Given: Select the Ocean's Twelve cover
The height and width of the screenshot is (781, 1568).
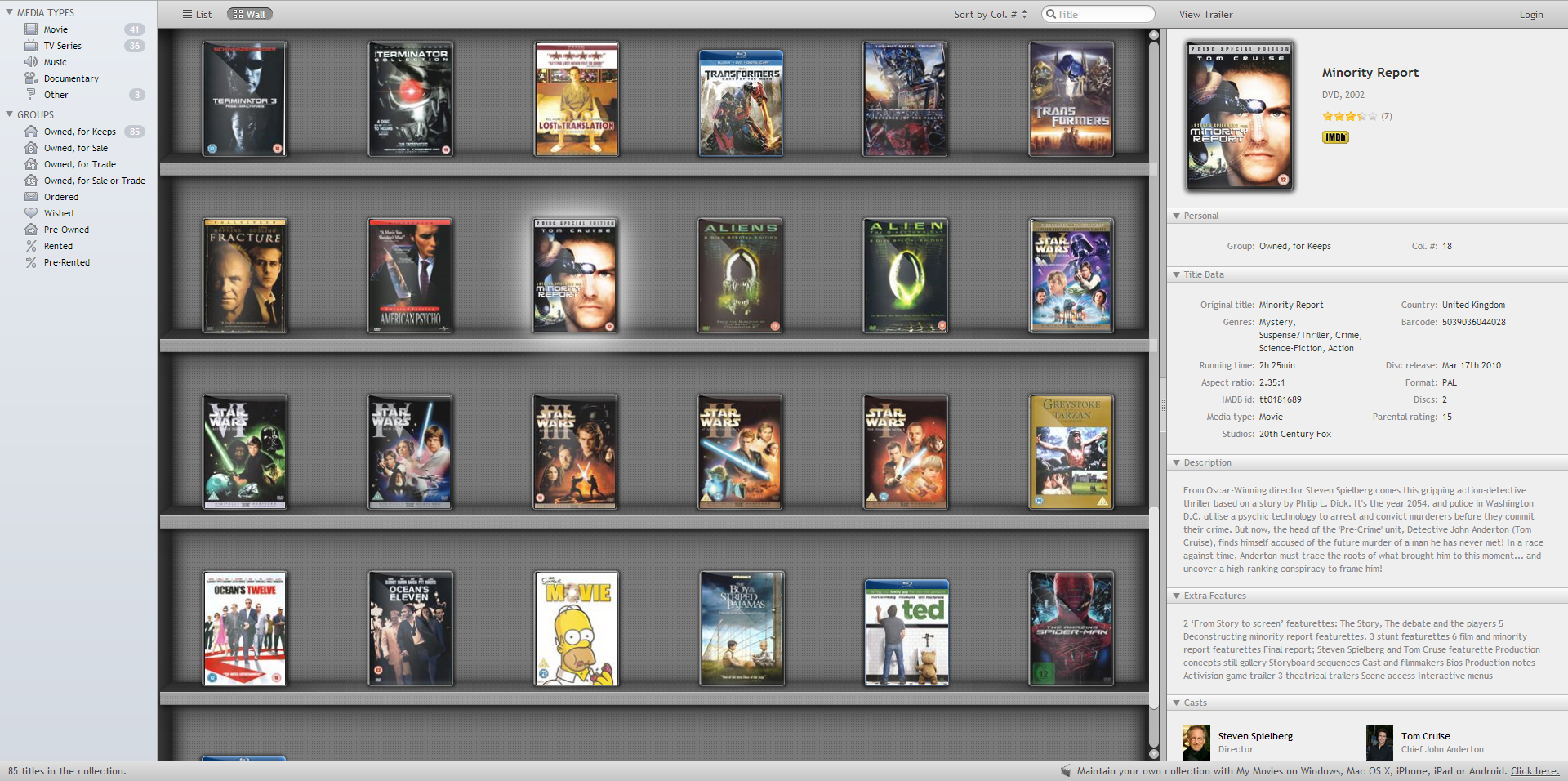Looking at the screenshot, I should click(x=245, y=628).
